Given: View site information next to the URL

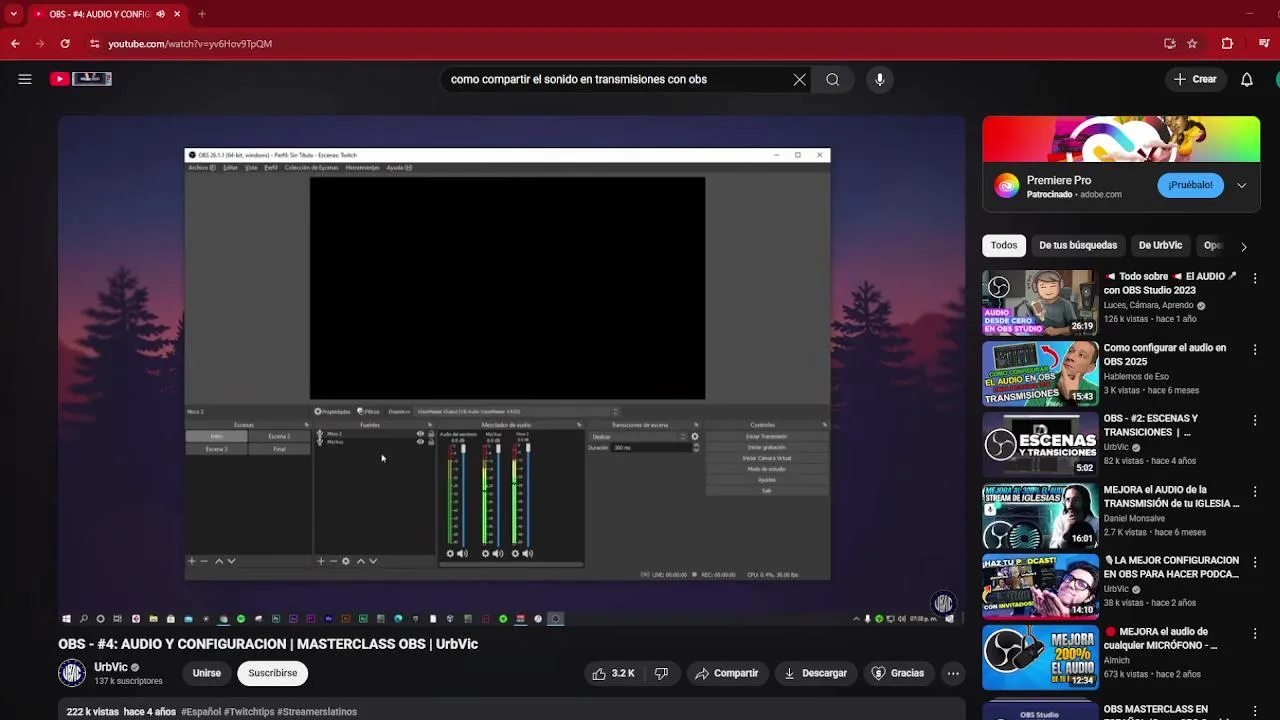Looking at the screenshot, I should point(94,44).
